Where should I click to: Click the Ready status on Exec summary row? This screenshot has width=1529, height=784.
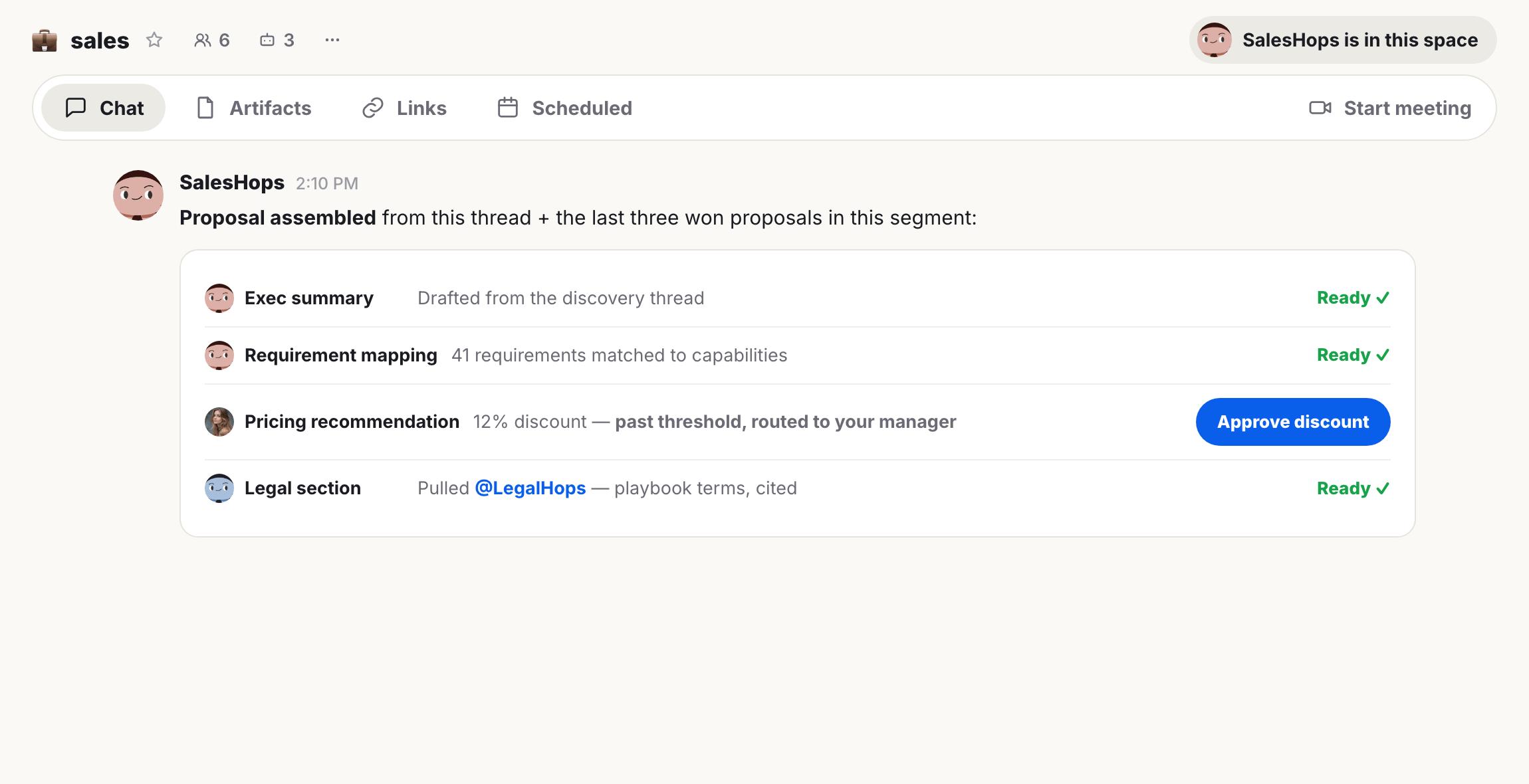[x=1353, y=298]
